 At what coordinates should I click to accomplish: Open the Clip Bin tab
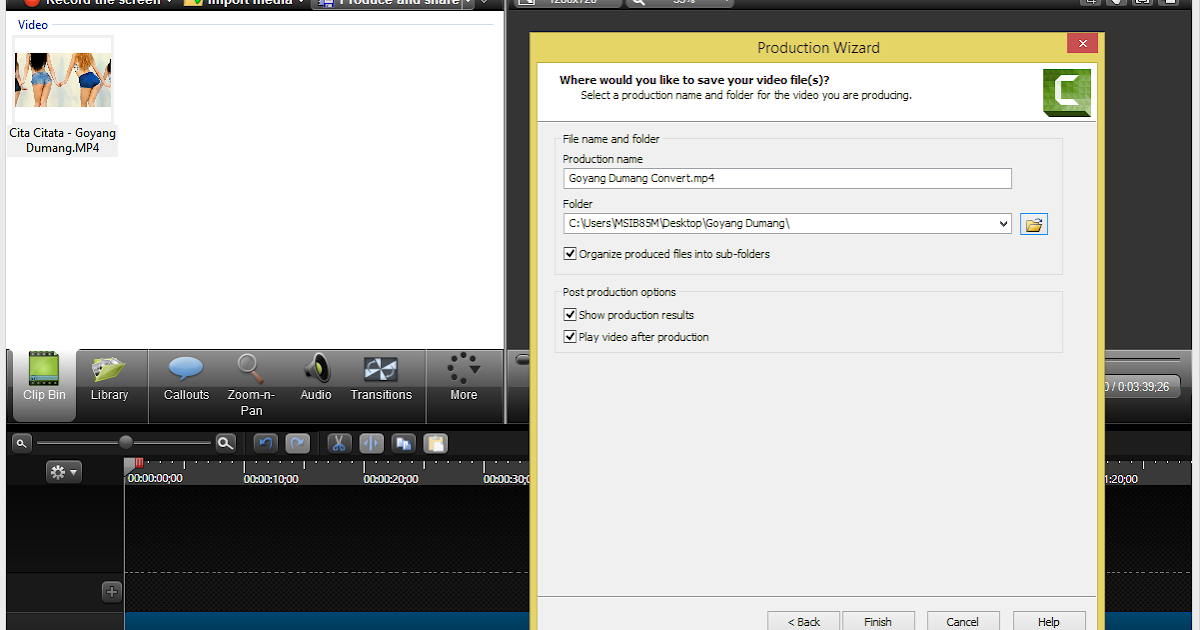(x=44, y=386)
